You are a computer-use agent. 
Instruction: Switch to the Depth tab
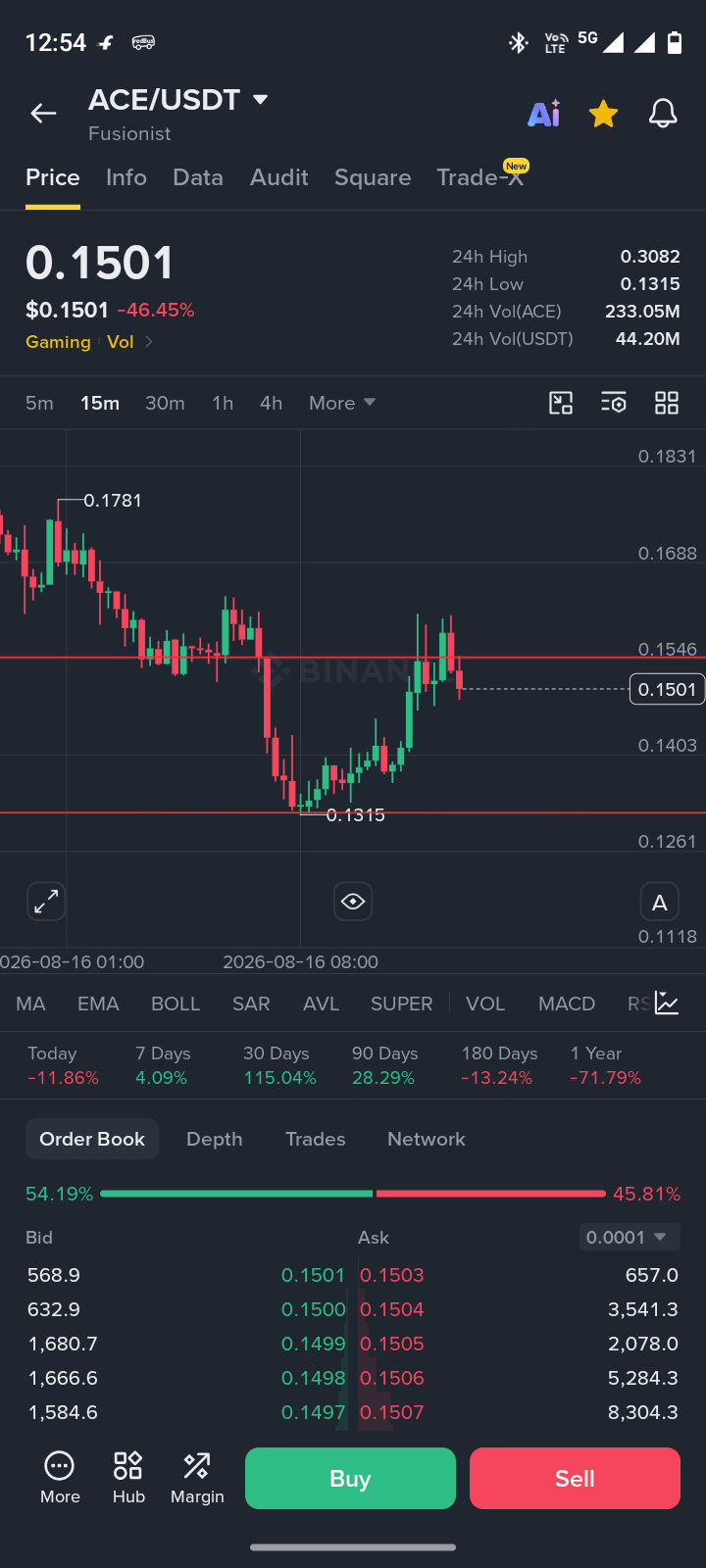(215, 1139)
